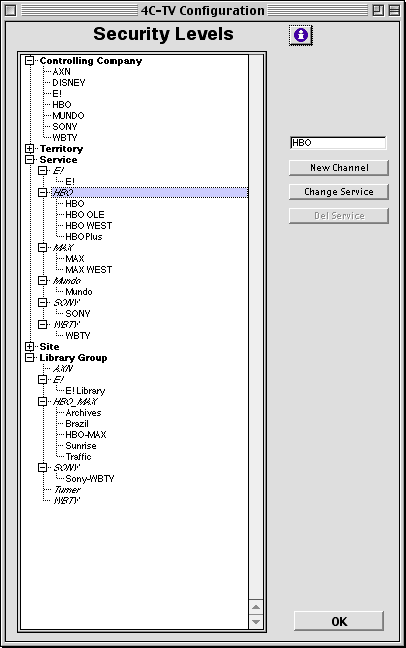Collapse the MAX service branch
The image size is (406, 648).
(42, 248)
